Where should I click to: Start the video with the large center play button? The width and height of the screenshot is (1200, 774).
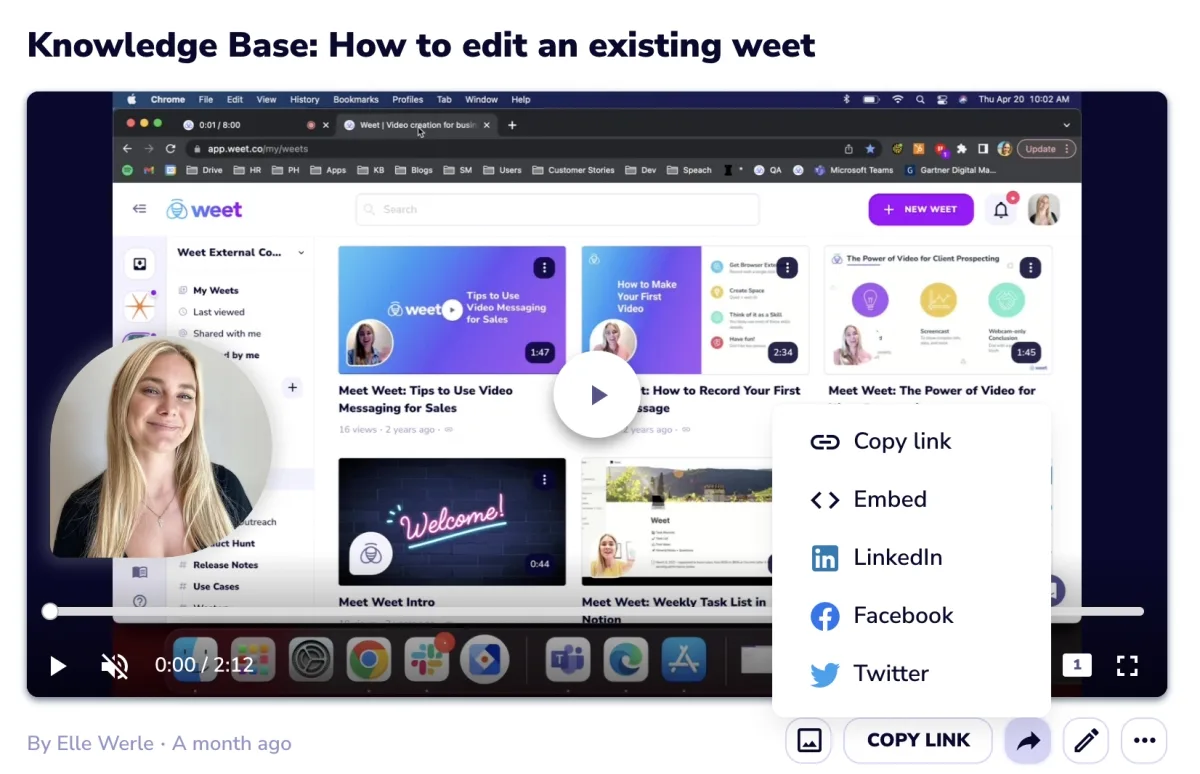597,395
